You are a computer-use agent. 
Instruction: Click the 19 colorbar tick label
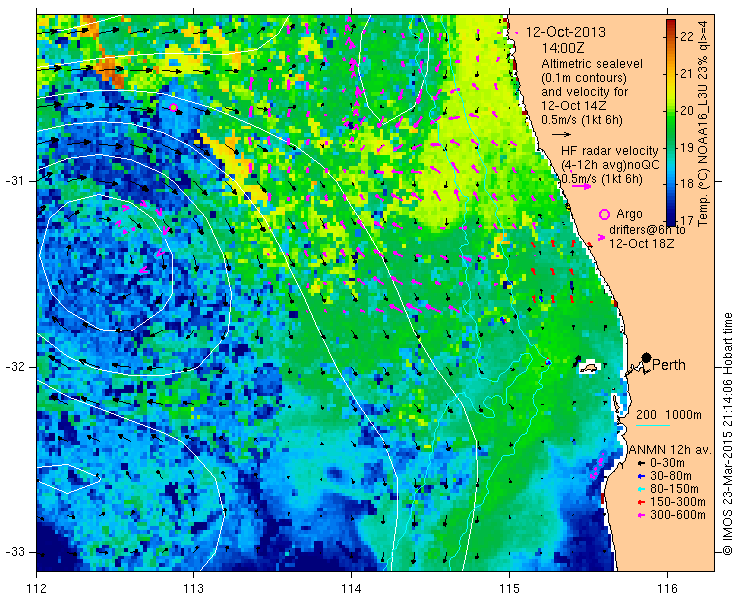tap(687, 147)
